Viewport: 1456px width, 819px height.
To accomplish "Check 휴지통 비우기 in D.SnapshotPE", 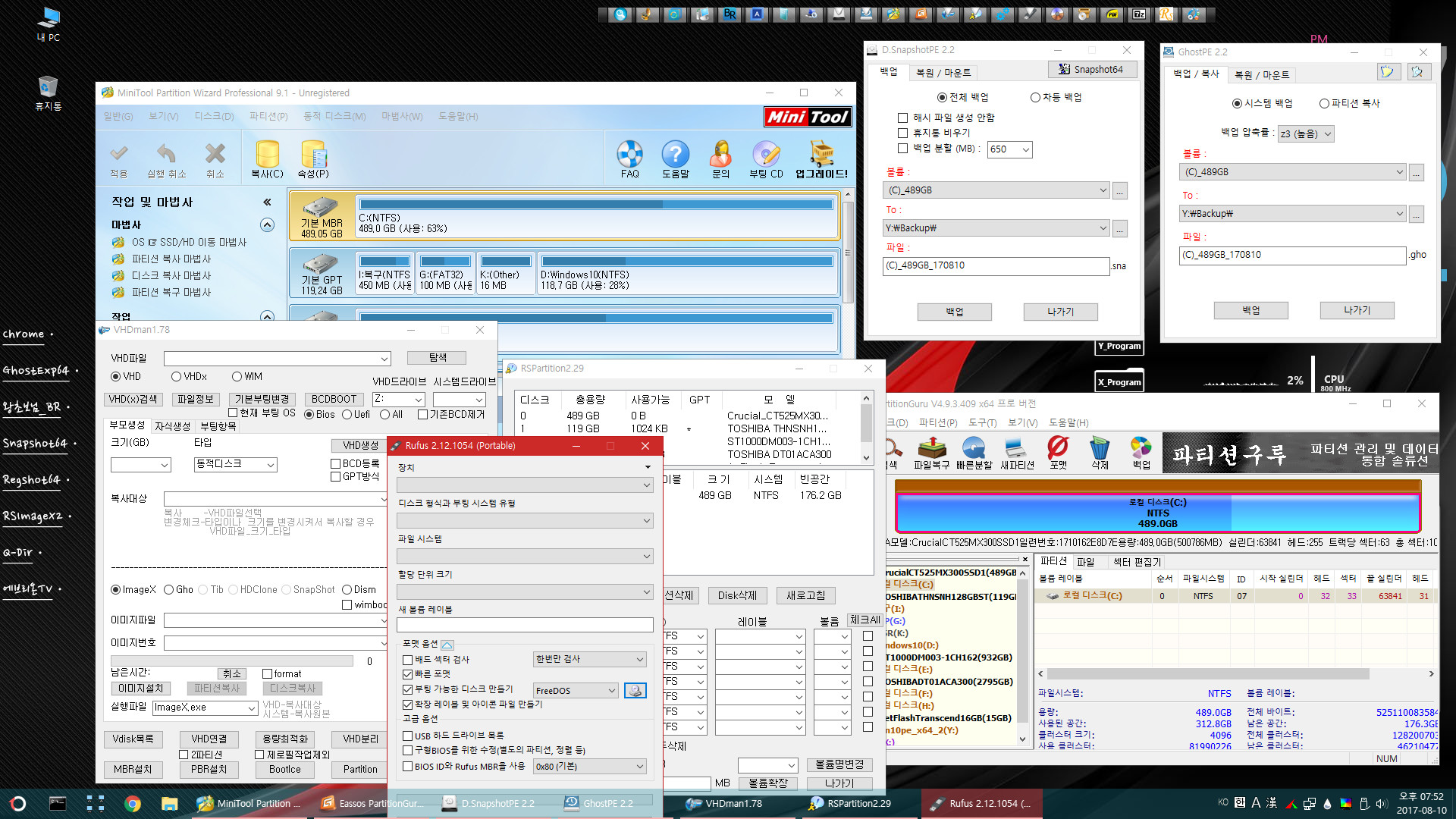I will click(x=902, y=133).
